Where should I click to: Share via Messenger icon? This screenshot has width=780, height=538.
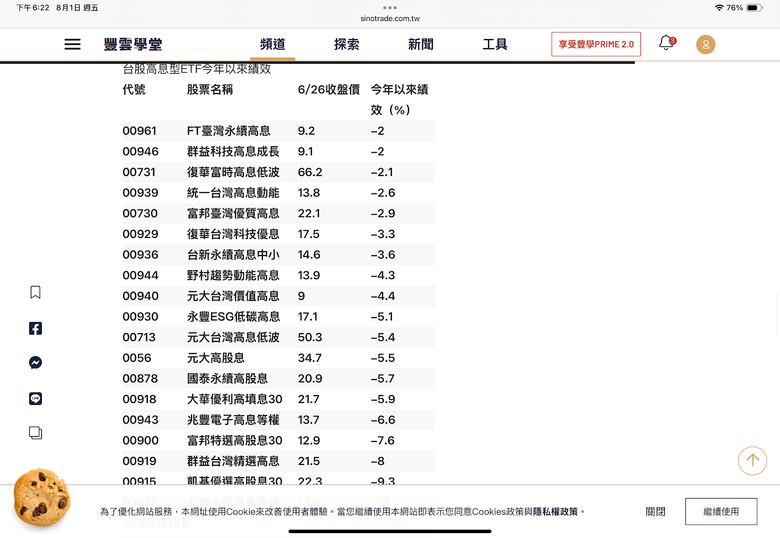click(x=35, y=362)
